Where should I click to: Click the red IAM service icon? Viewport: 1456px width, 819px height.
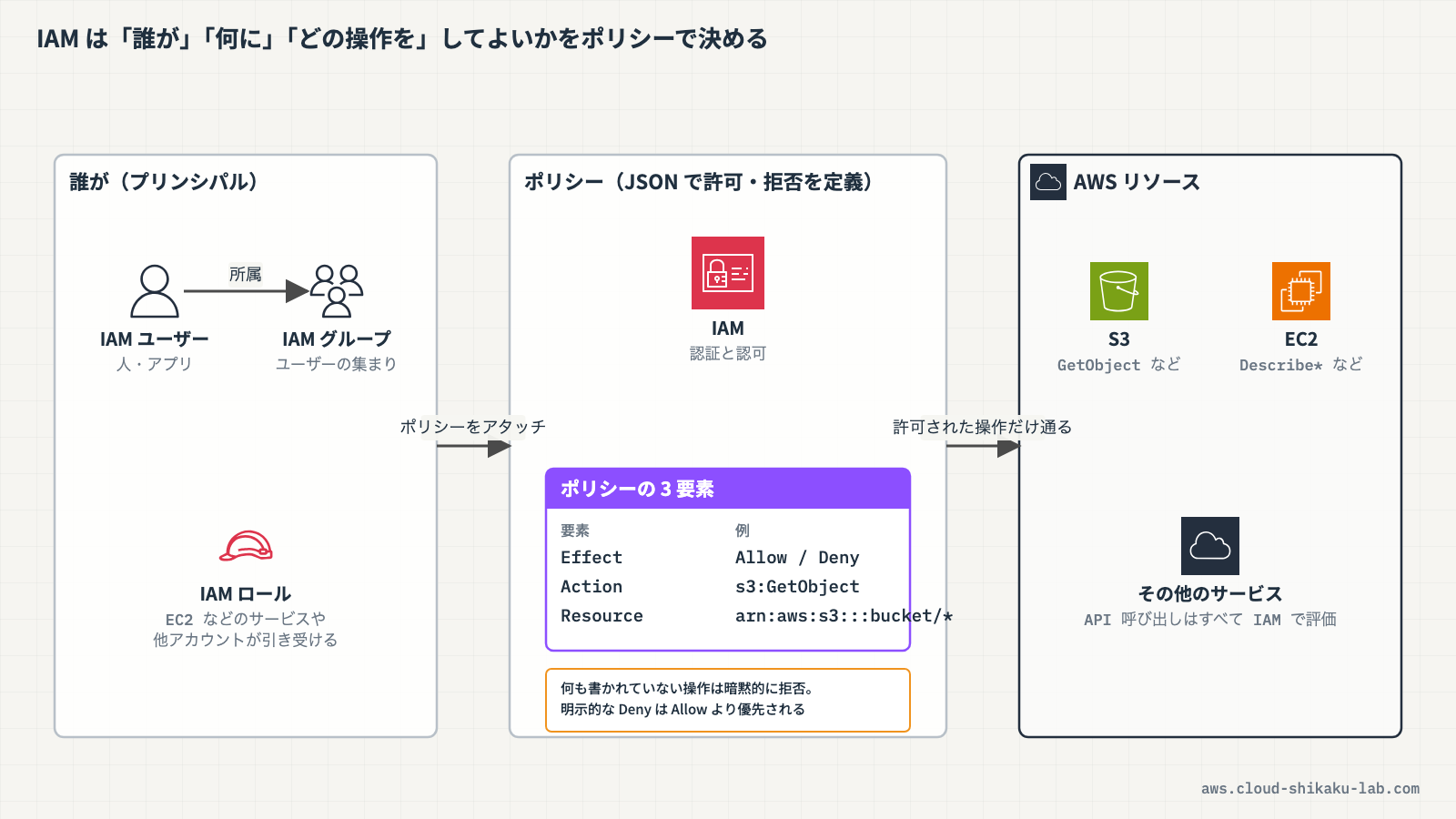(728, 273)
